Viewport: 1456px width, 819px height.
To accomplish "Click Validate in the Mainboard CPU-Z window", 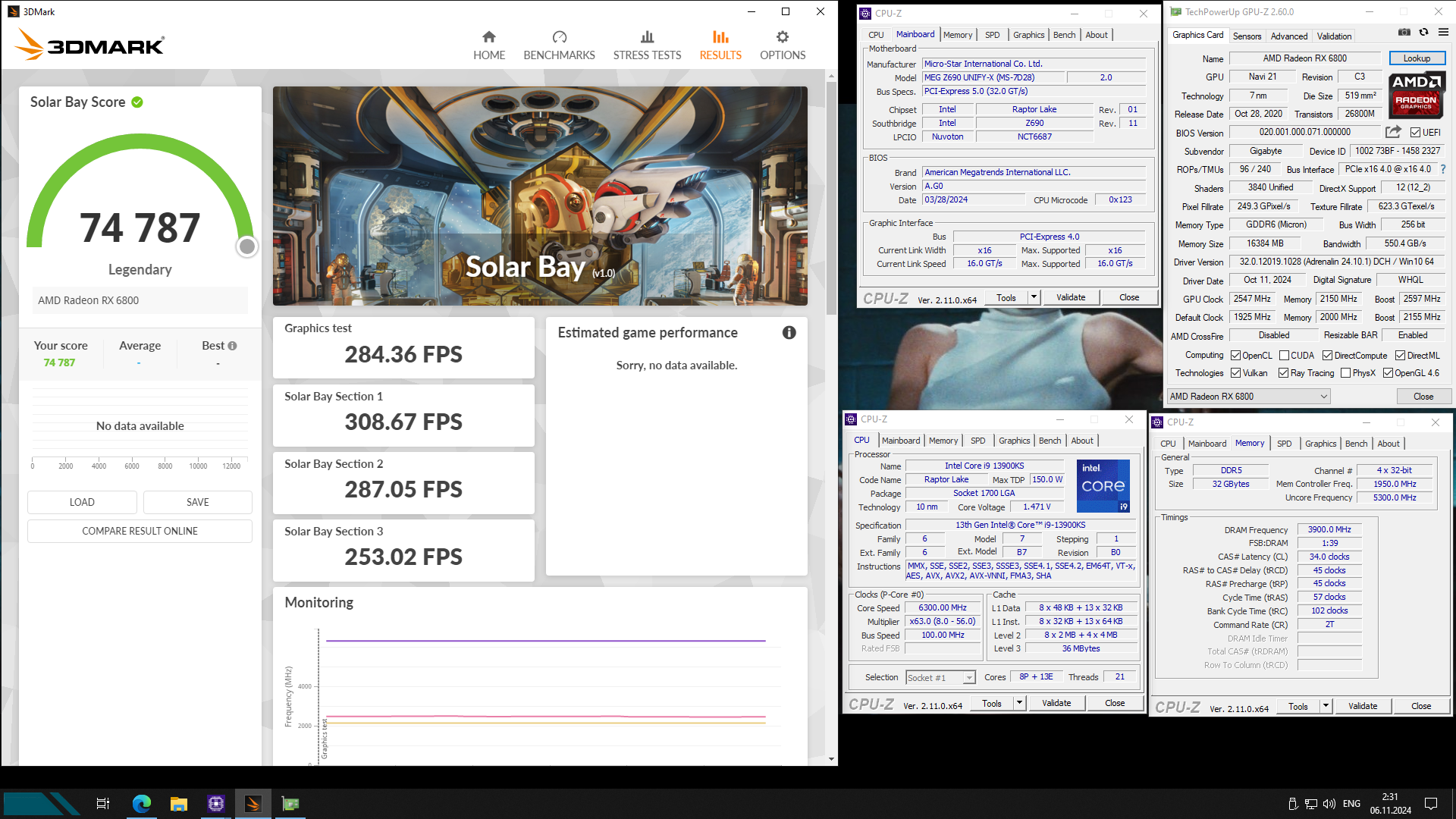I will click(1071, 298).
